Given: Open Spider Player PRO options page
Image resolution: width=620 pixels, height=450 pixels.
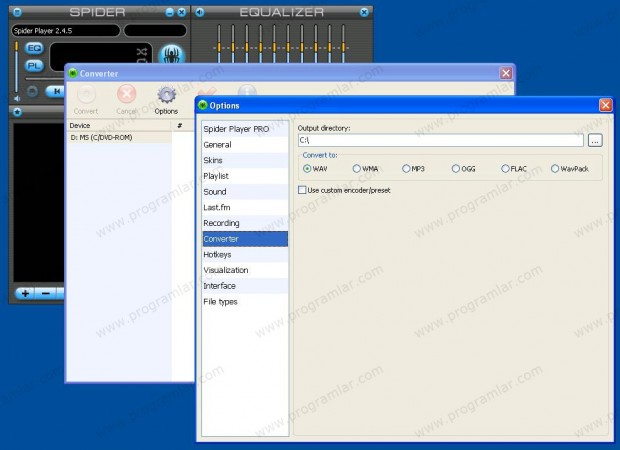Looking at the screenshot, I should 245,129.
